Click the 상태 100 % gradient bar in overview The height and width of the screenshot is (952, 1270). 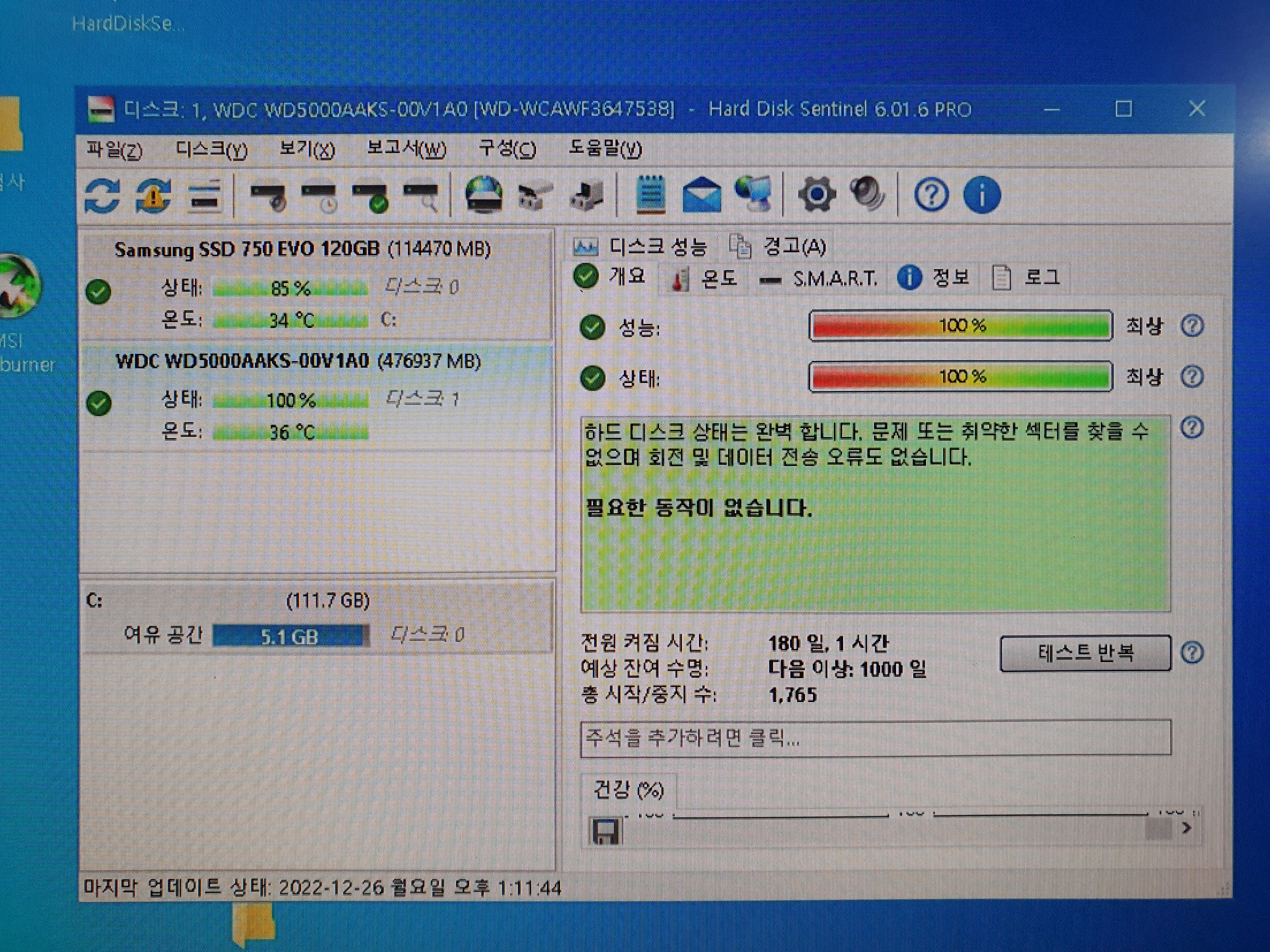(x=961, y=377)
